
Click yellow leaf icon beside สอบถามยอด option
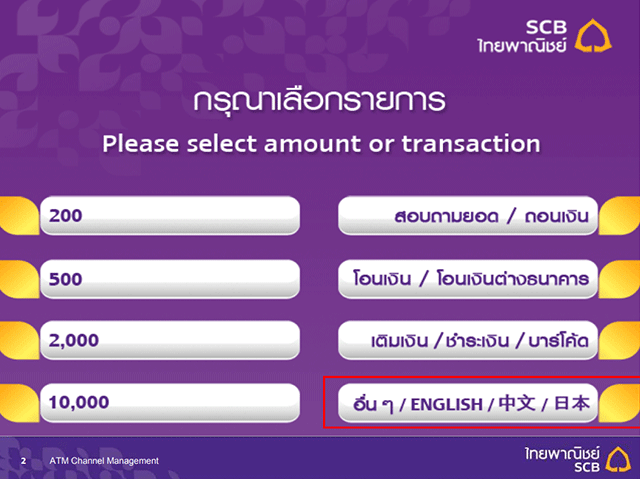tap(620, 216)
